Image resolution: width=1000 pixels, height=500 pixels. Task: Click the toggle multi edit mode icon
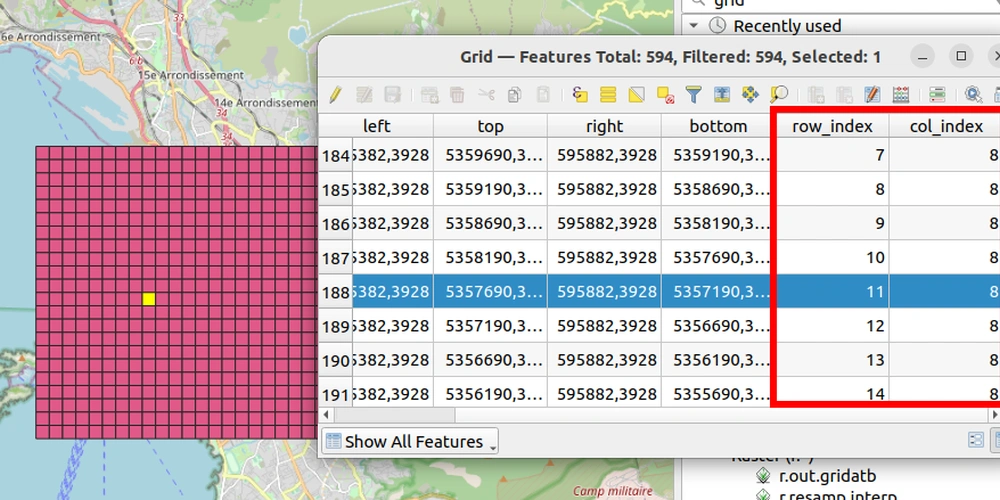(x=364, y=95)
